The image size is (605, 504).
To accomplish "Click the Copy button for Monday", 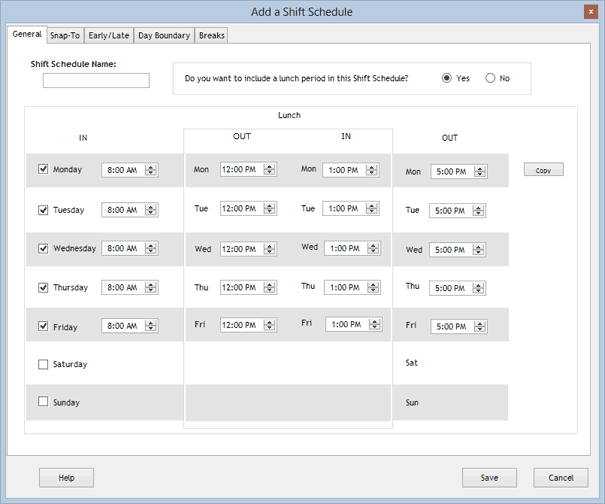I will pos(543,169).
